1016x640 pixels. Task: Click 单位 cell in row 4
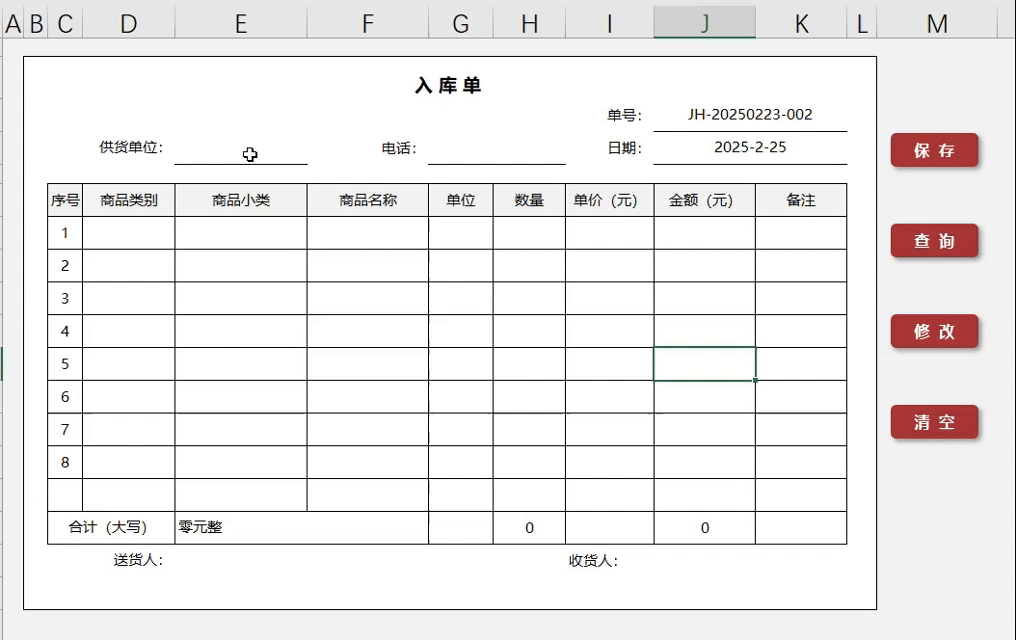point(460,332)
